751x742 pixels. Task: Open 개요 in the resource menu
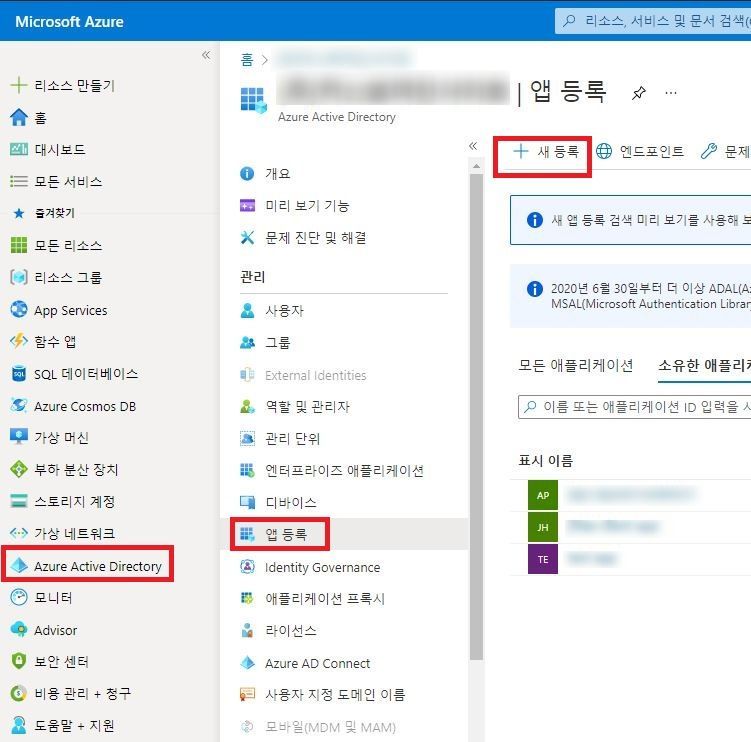pos(265,173)
